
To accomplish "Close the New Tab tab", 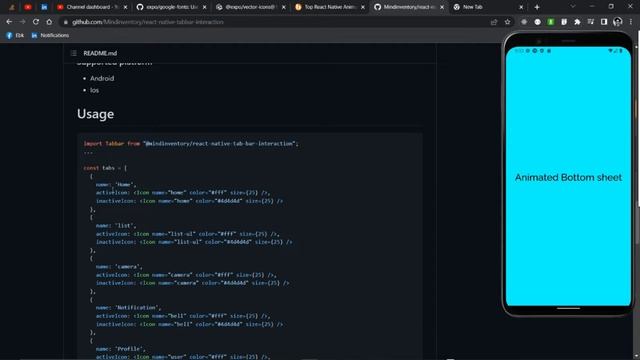I will point(521,7).
